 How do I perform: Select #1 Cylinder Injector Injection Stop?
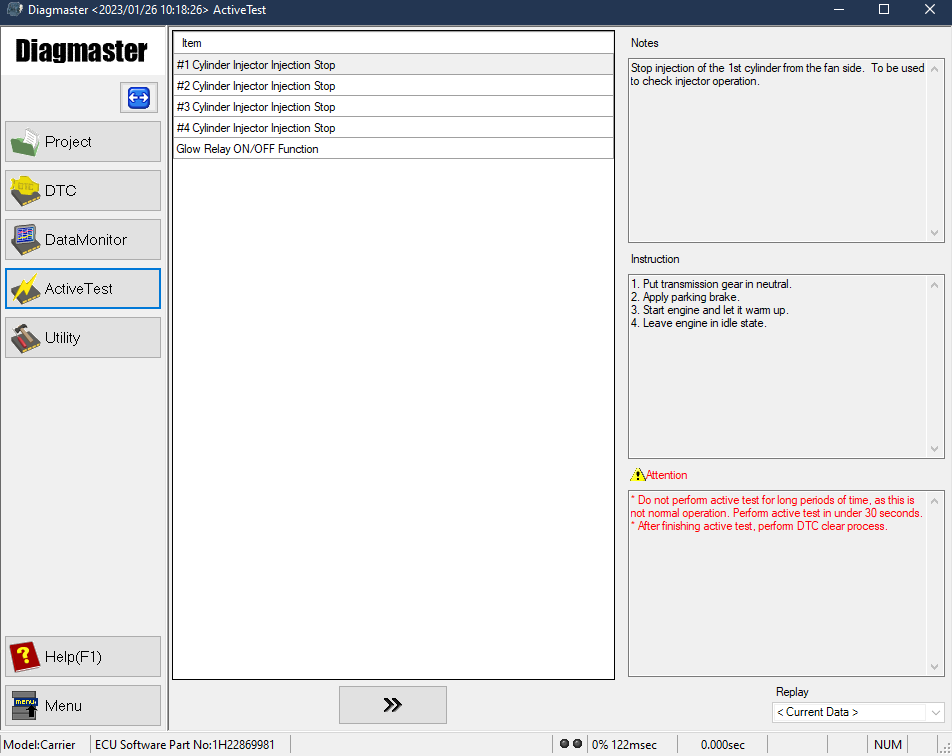393,65
